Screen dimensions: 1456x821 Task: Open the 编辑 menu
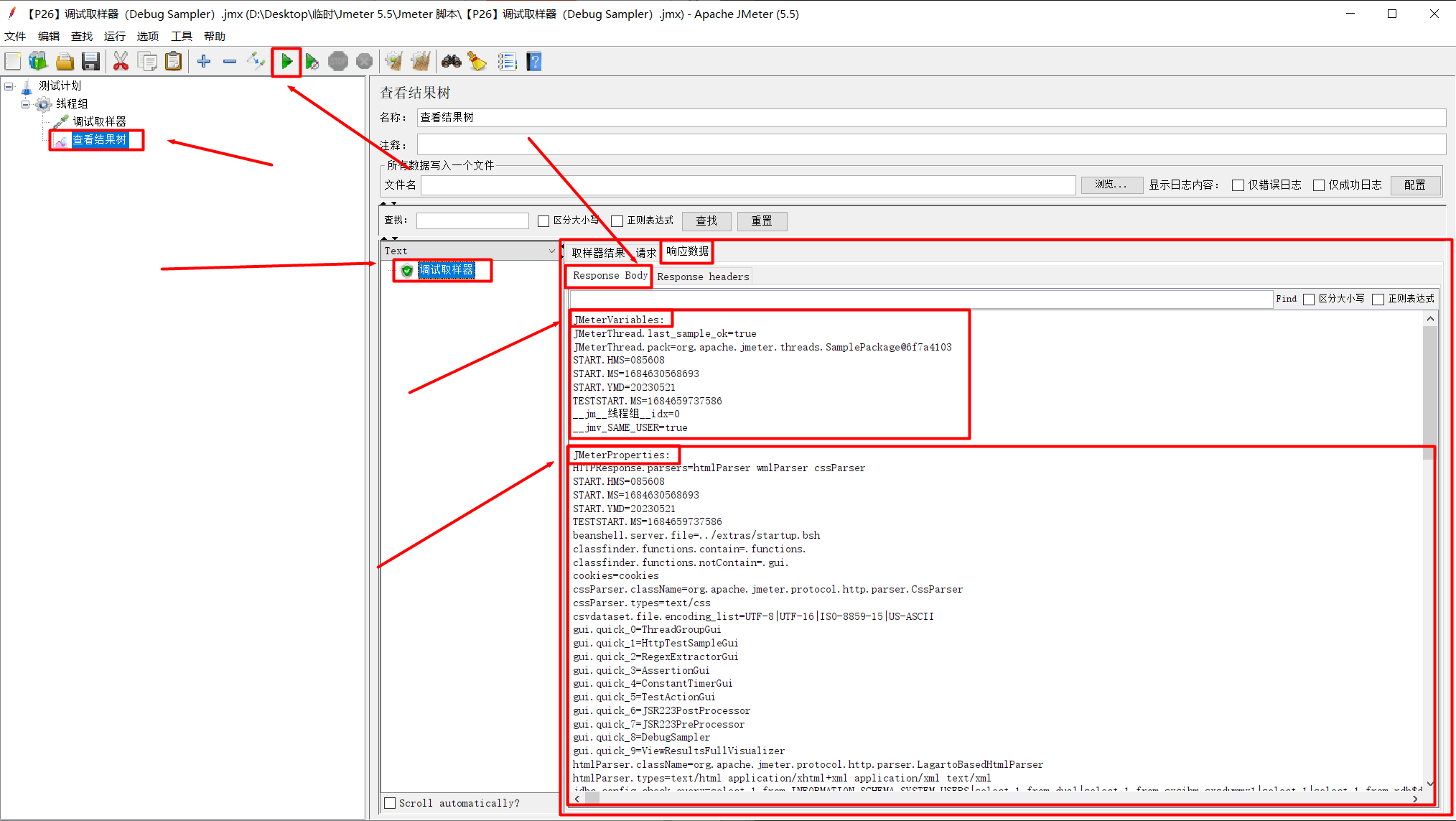(x=49, y=37)
